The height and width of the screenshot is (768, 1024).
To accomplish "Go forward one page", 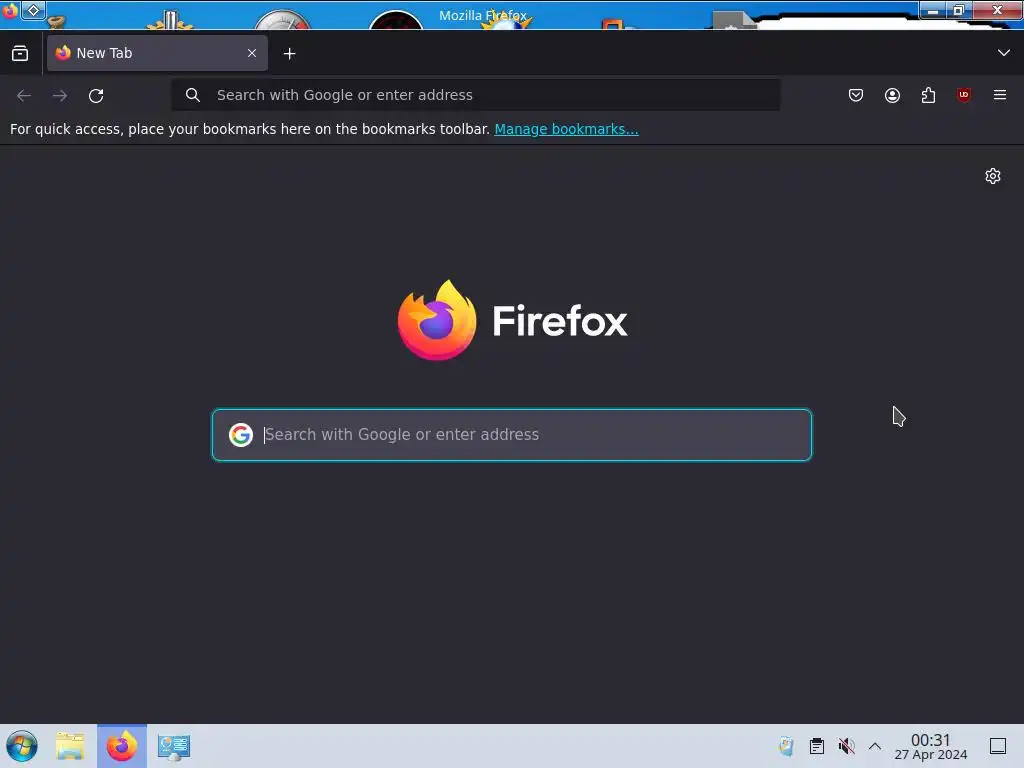I will pos(60,95).
